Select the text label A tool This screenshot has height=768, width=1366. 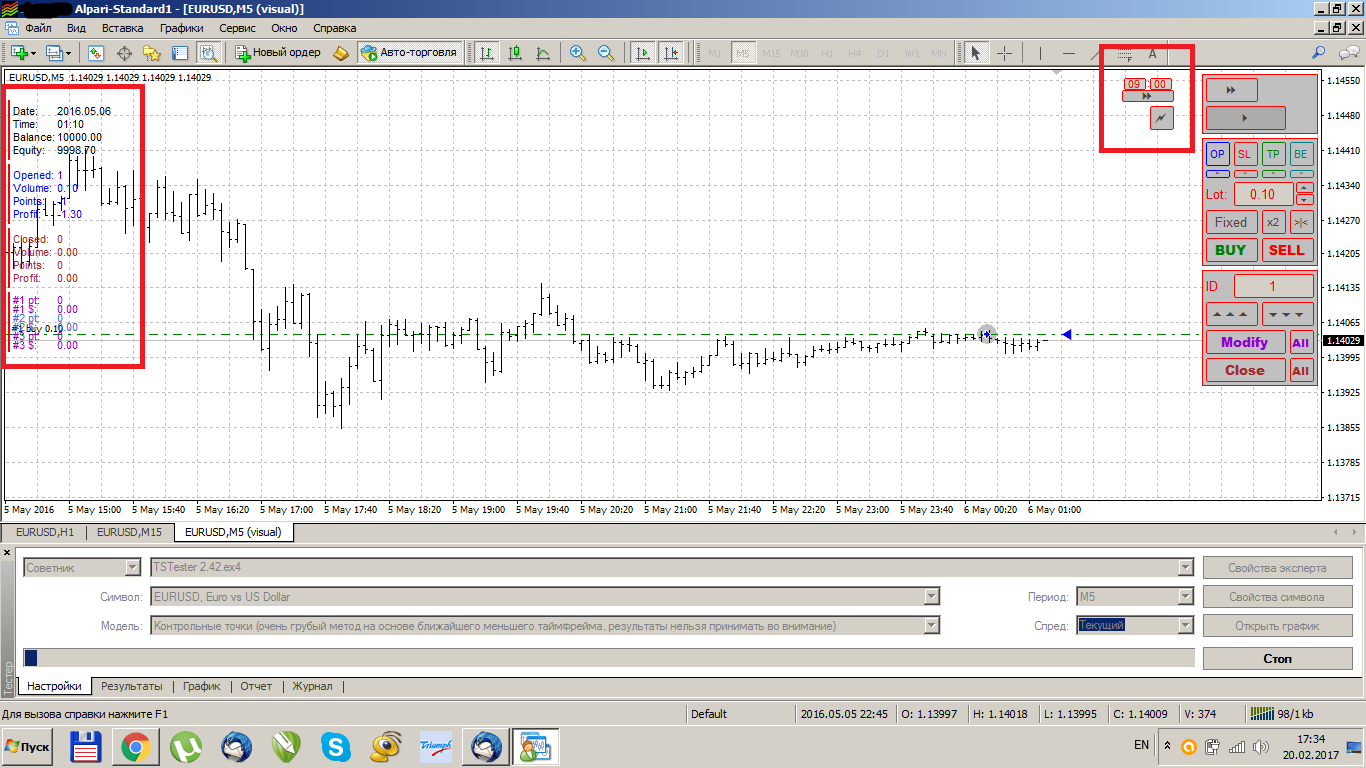point(1152,52)
